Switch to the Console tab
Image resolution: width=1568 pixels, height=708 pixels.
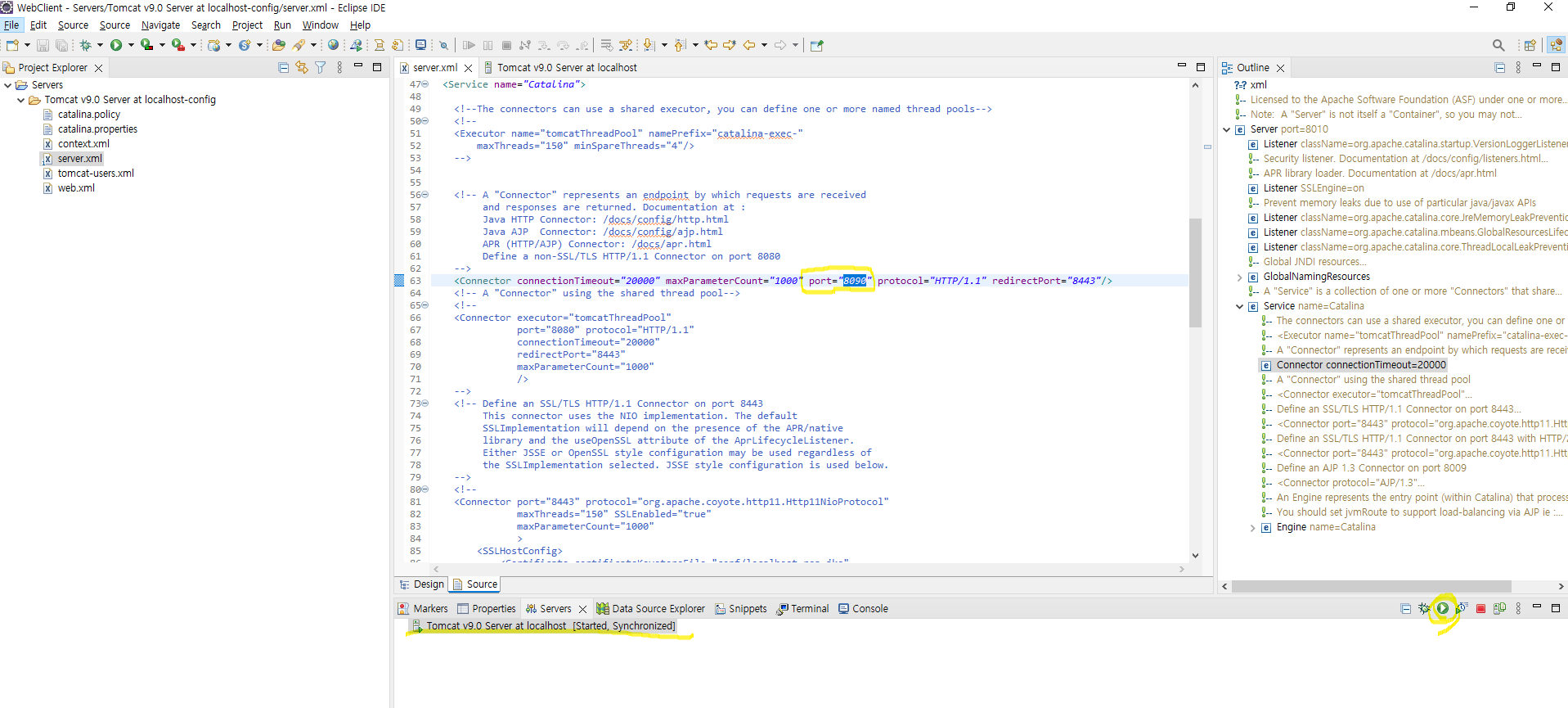(863, 608)
